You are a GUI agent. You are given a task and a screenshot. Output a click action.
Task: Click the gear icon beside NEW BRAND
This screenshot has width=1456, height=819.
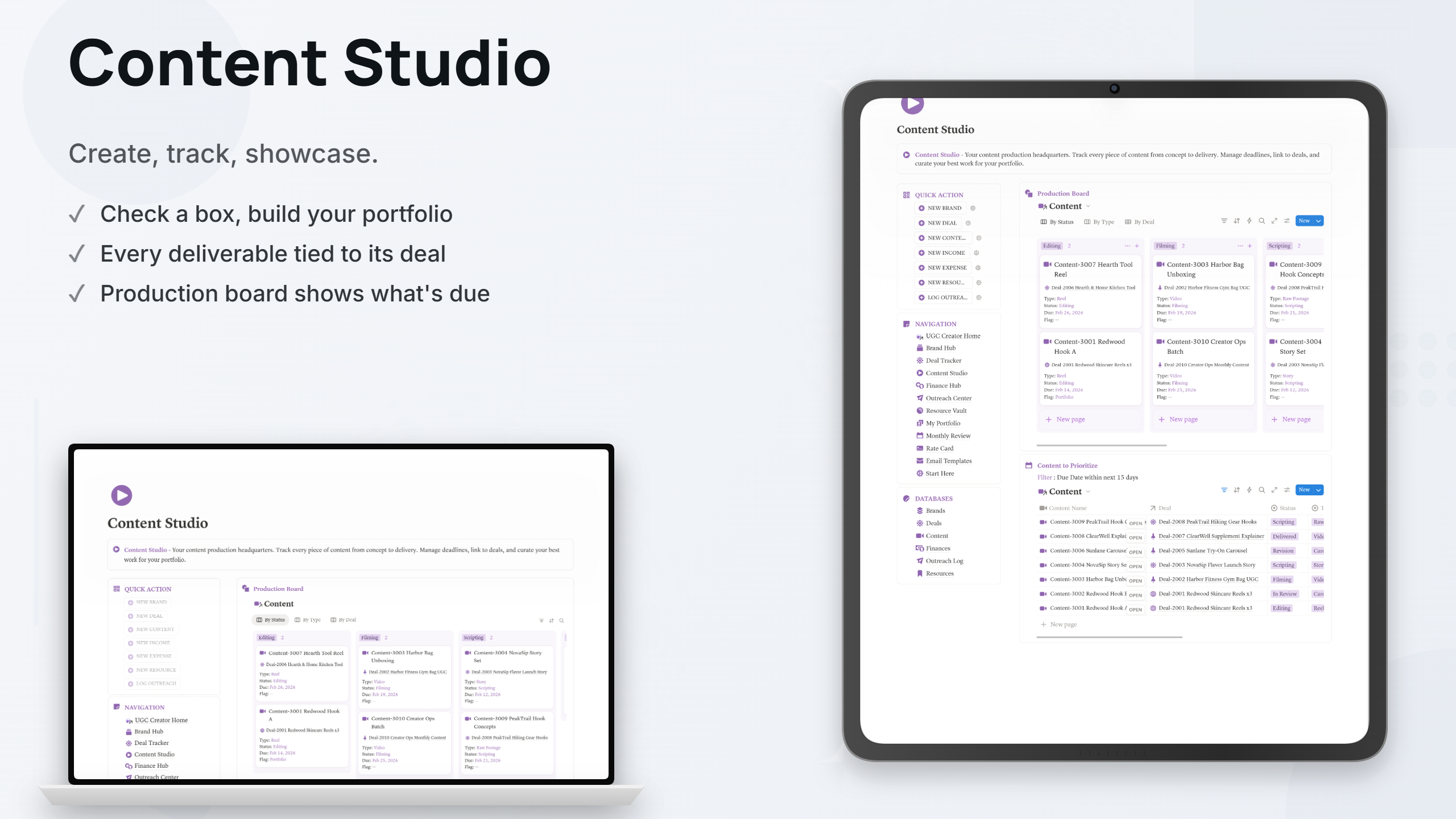coord(973,208)
